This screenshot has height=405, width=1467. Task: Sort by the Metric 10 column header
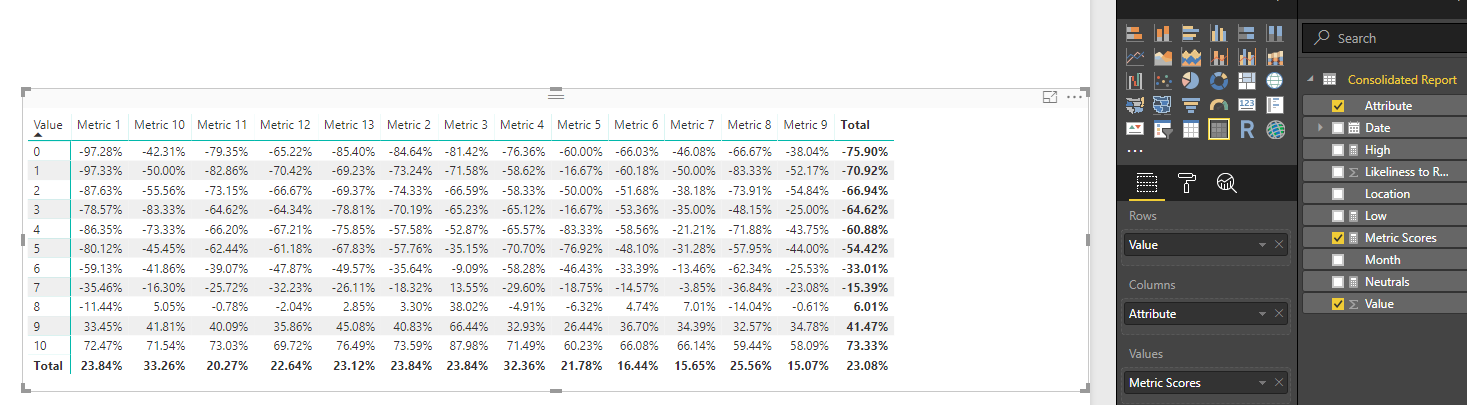click(160, 125)
